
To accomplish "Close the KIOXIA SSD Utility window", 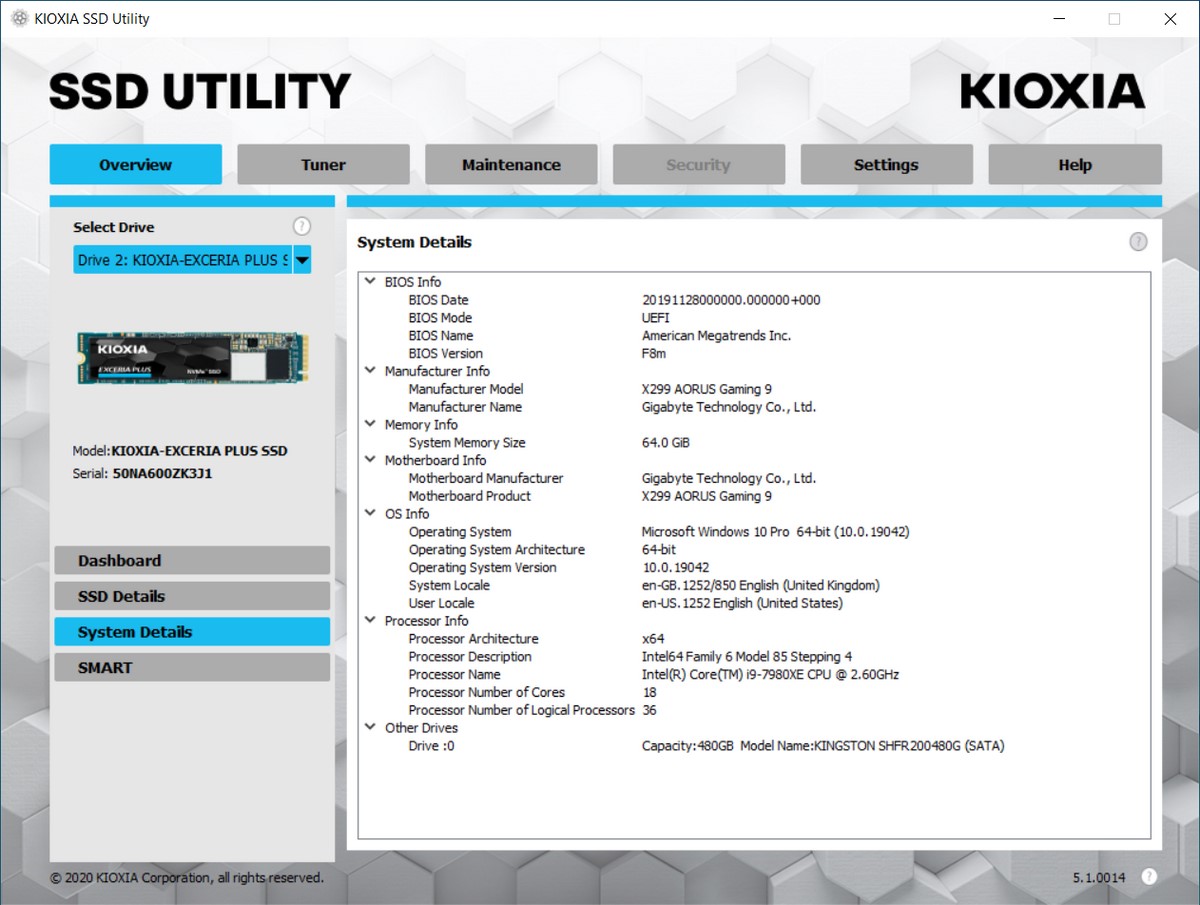I will click(1170, 19).
